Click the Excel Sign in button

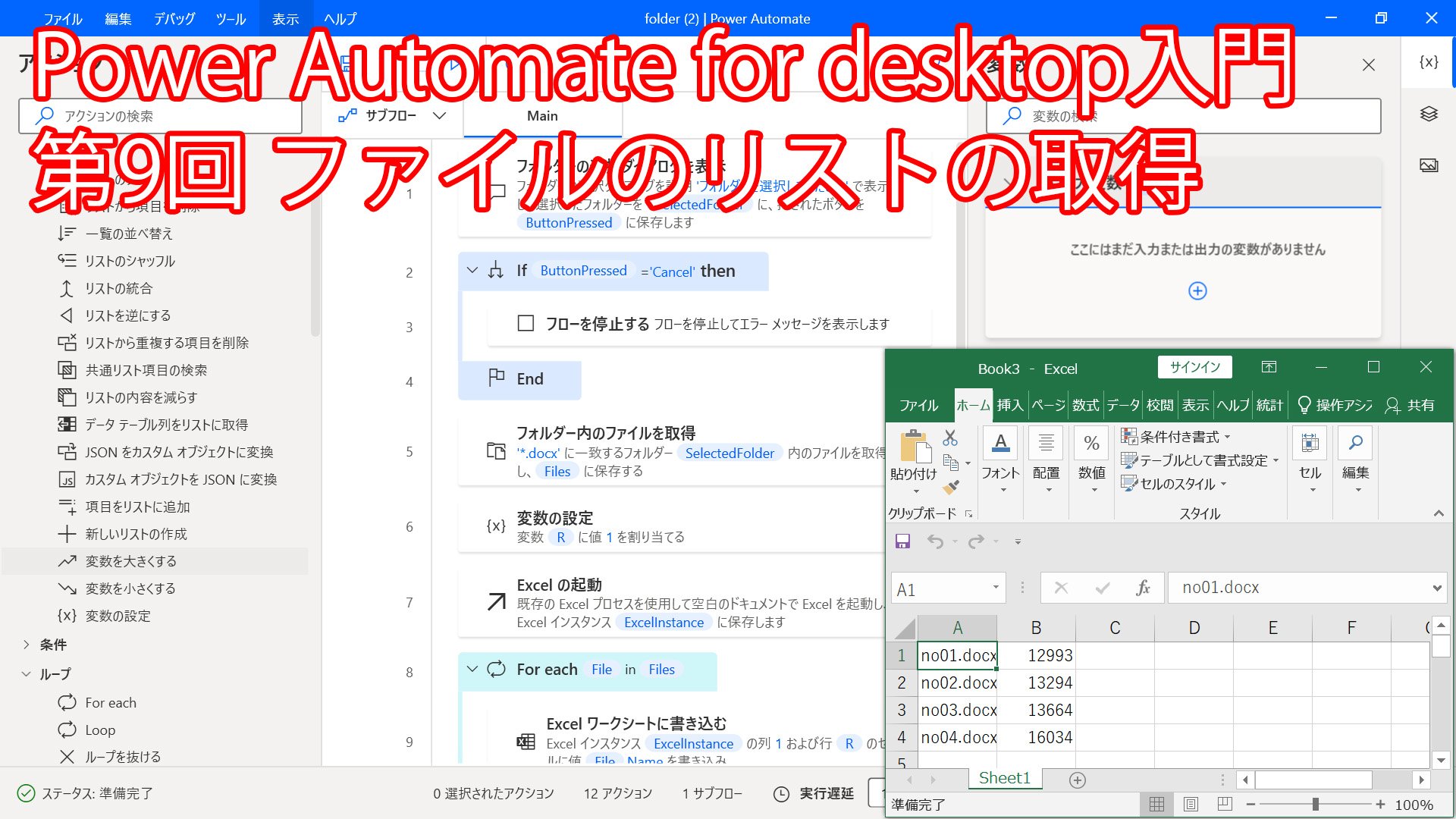(1195, 368)
